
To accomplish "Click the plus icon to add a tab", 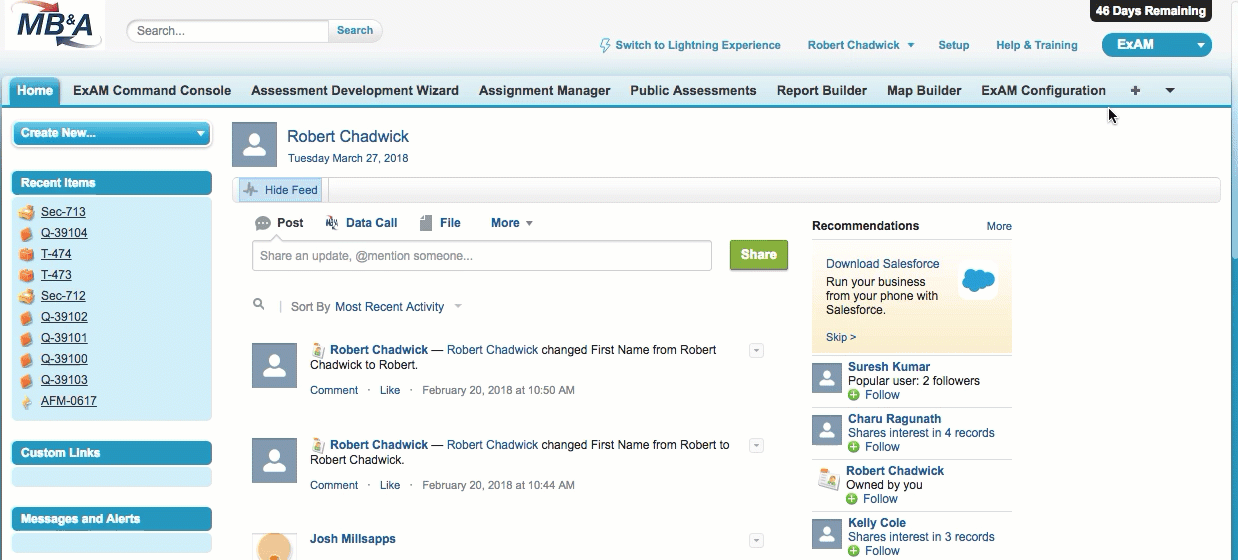I will click(1135, 90).
